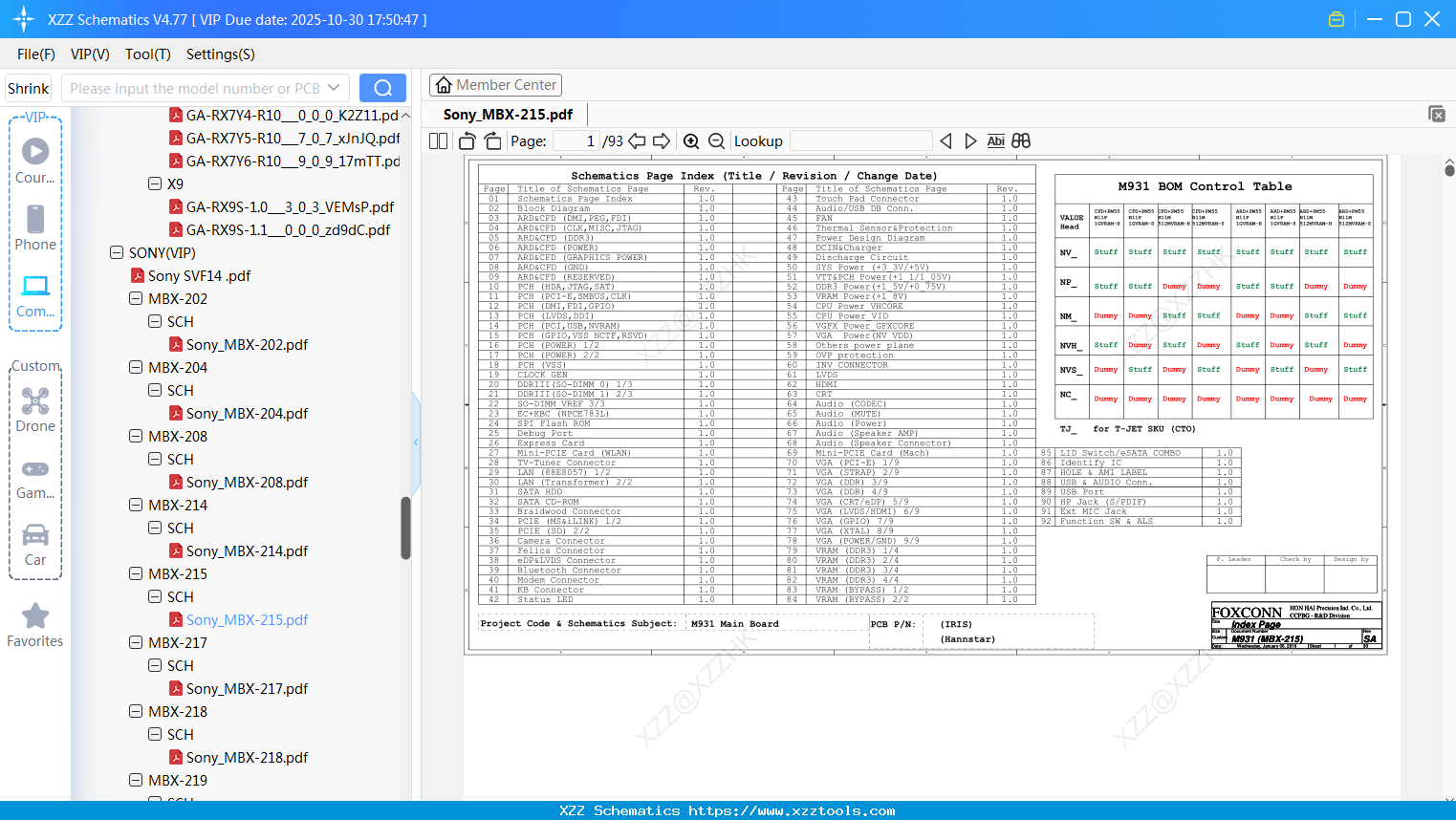Click the Page number input box
The image size is (1456, 820).
(577, 141)
